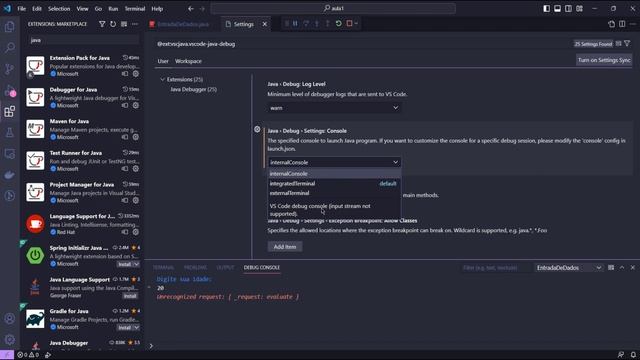Switch to the Workspace settings tab
This screenshot has width=640, height=360.
188,61
